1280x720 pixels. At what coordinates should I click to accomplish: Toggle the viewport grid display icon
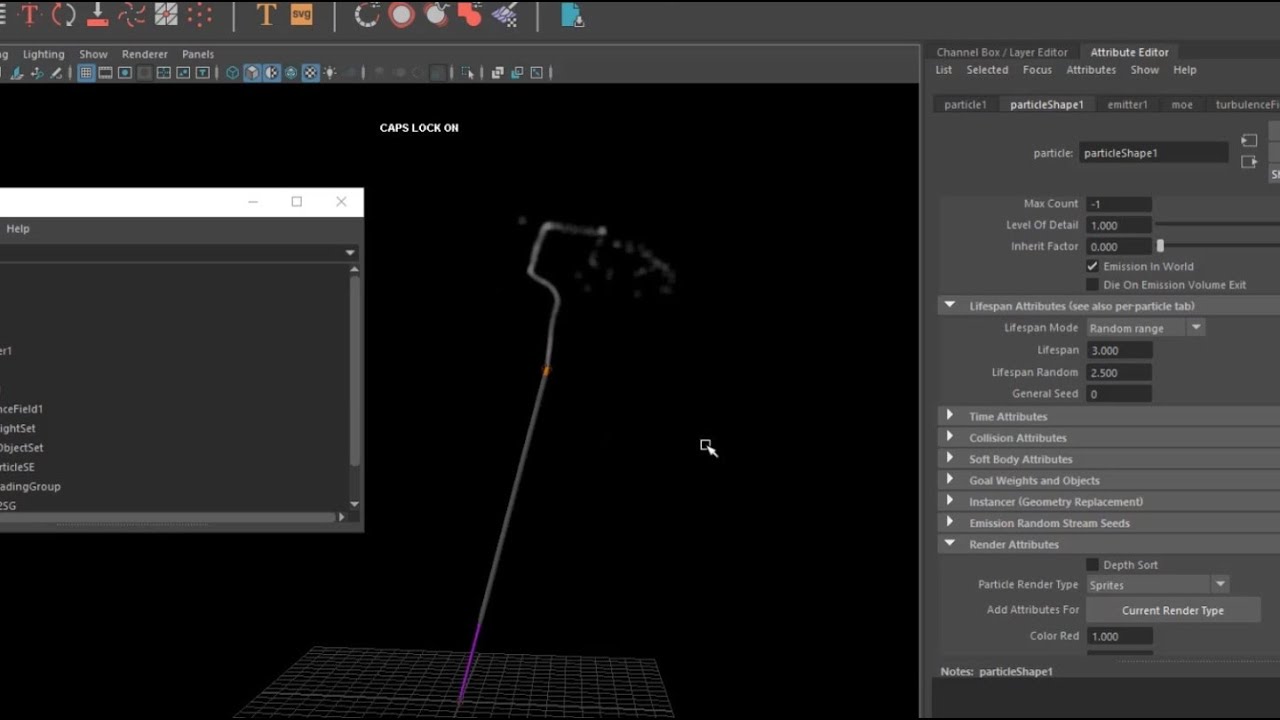86,72
